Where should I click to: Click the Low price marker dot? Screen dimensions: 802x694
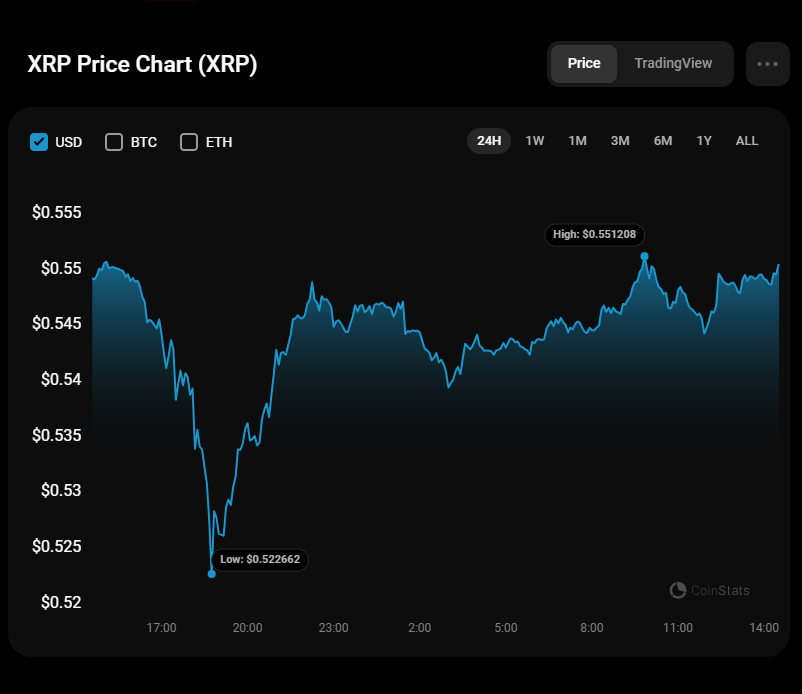[x=211, y=574]
